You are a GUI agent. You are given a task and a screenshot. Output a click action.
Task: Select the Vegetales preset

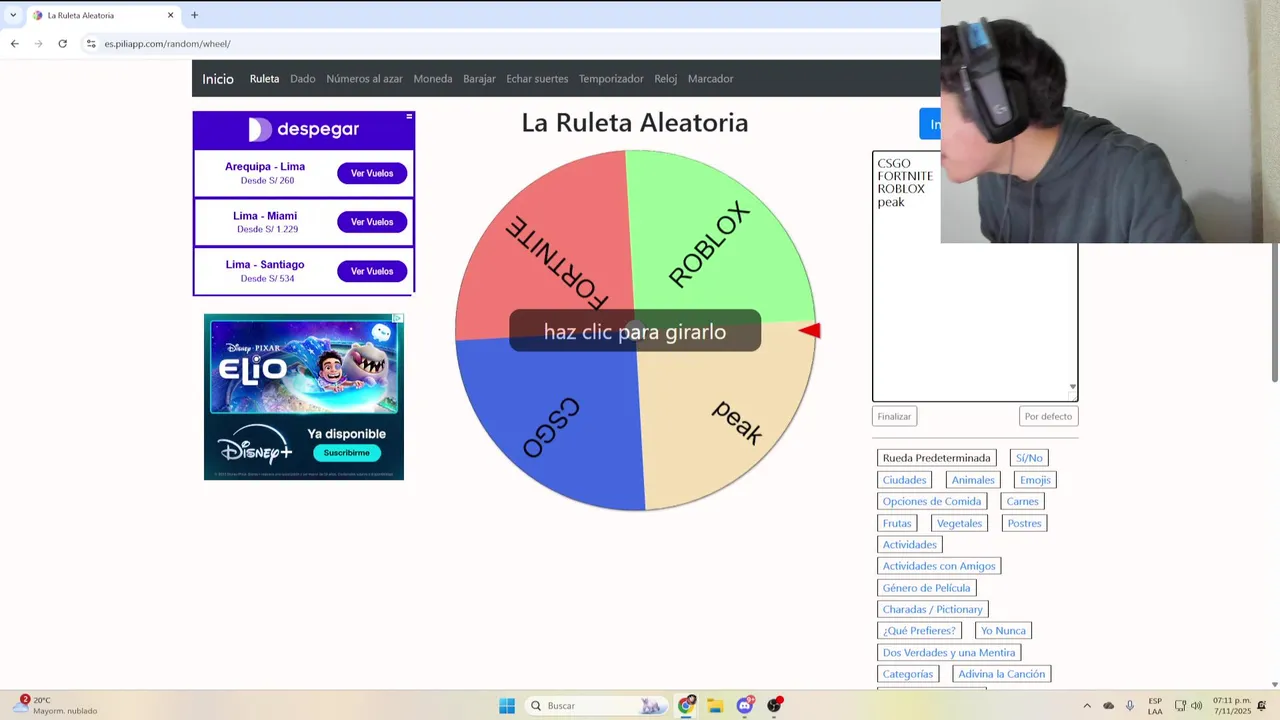959,523
